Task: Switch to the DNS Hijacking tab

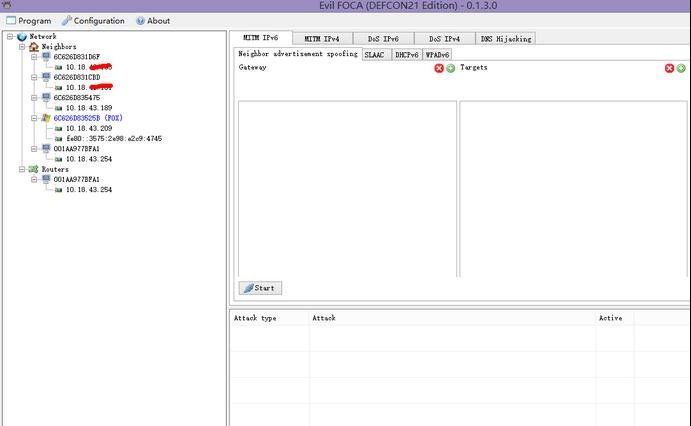Action: coord(506,38)
